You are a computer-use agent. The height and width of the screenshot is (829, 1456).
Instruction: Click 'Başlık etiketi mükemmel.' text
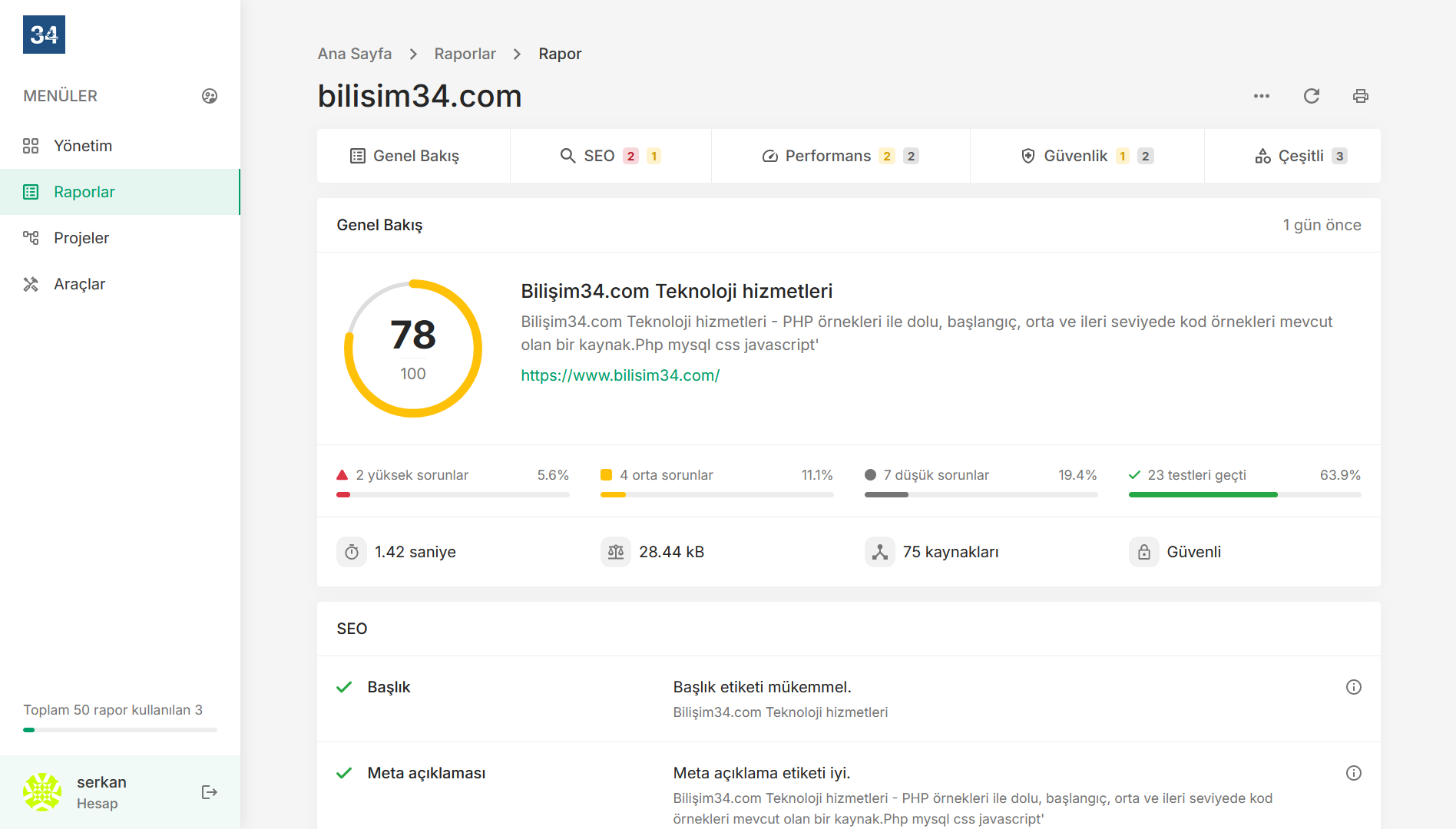tap(762, 687)
